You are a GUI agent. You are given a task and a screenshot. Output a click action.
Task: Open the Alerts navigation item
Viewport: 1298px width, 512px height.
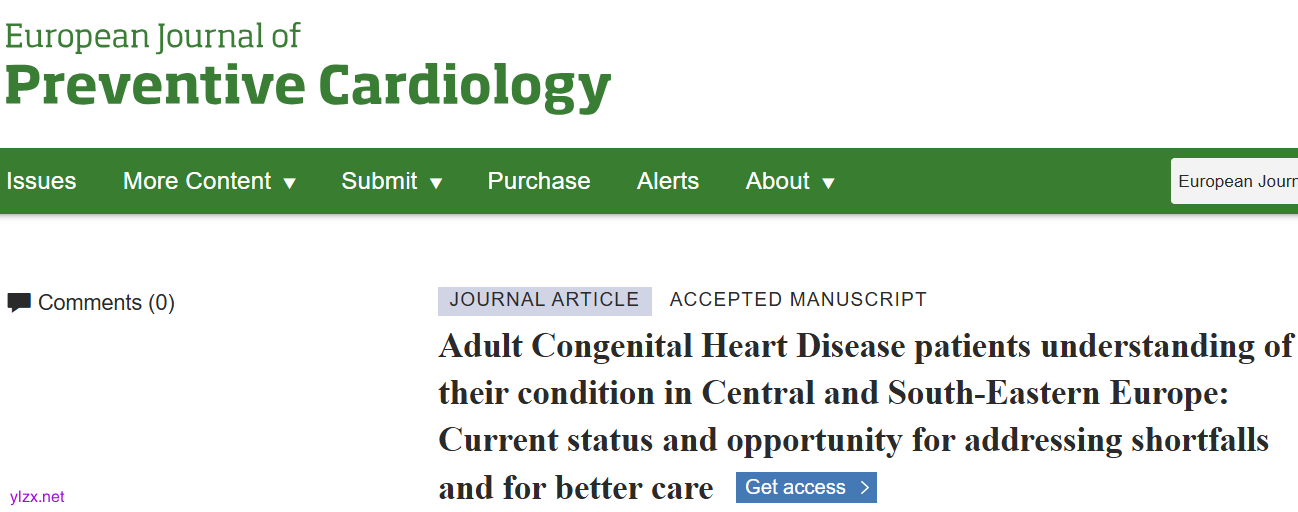pyautogui.click(x=667, y=181)
